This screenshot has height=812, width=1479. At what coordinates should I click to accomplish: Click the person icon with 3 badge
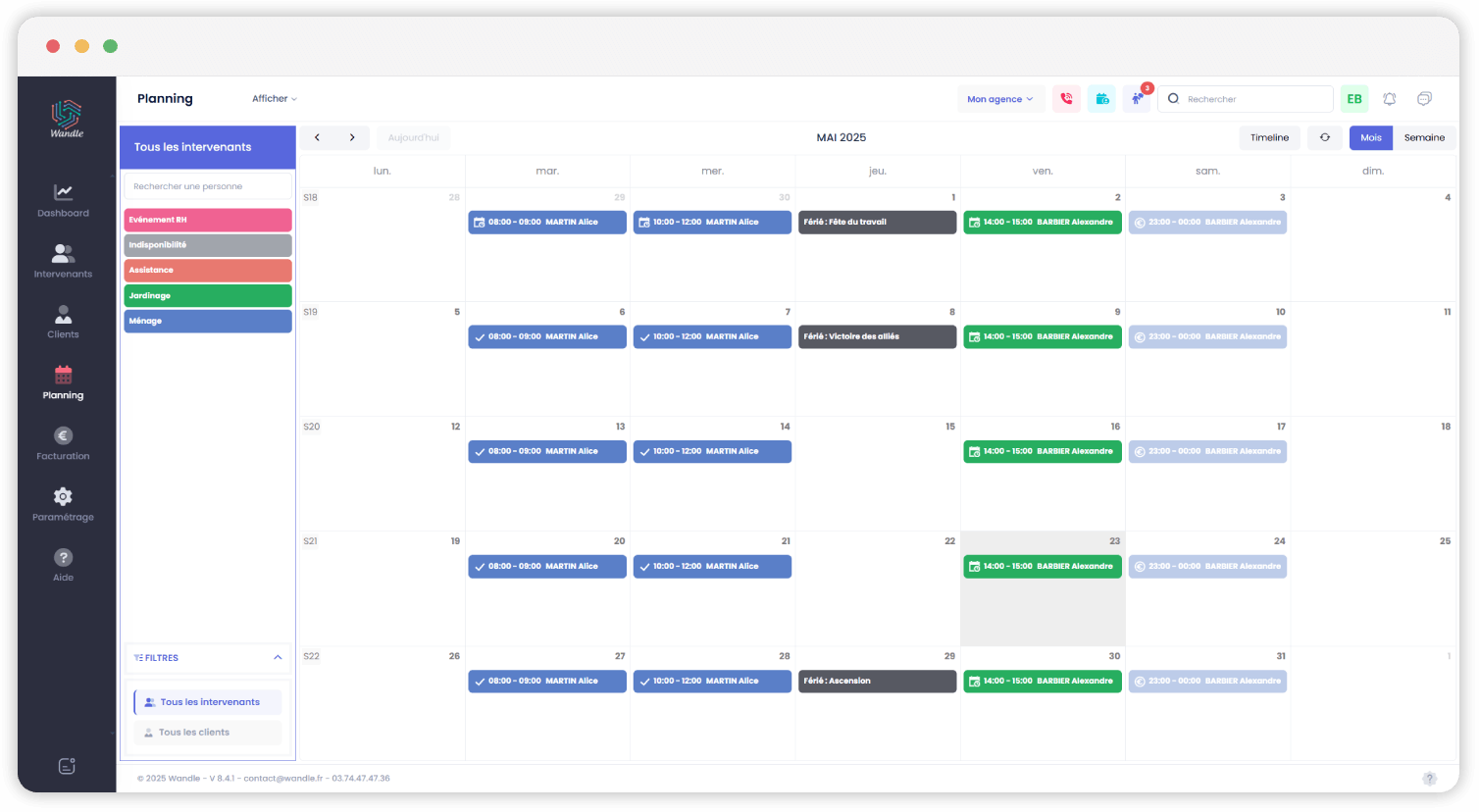[1136, 98]
